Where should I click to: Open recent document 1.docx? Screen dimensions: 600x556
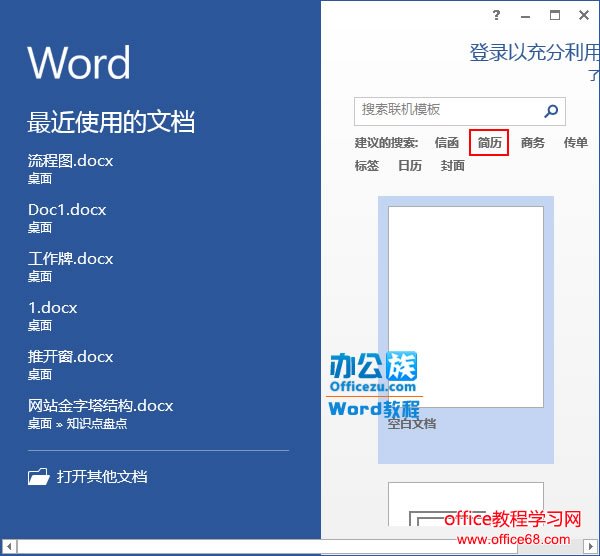point(52,307)
